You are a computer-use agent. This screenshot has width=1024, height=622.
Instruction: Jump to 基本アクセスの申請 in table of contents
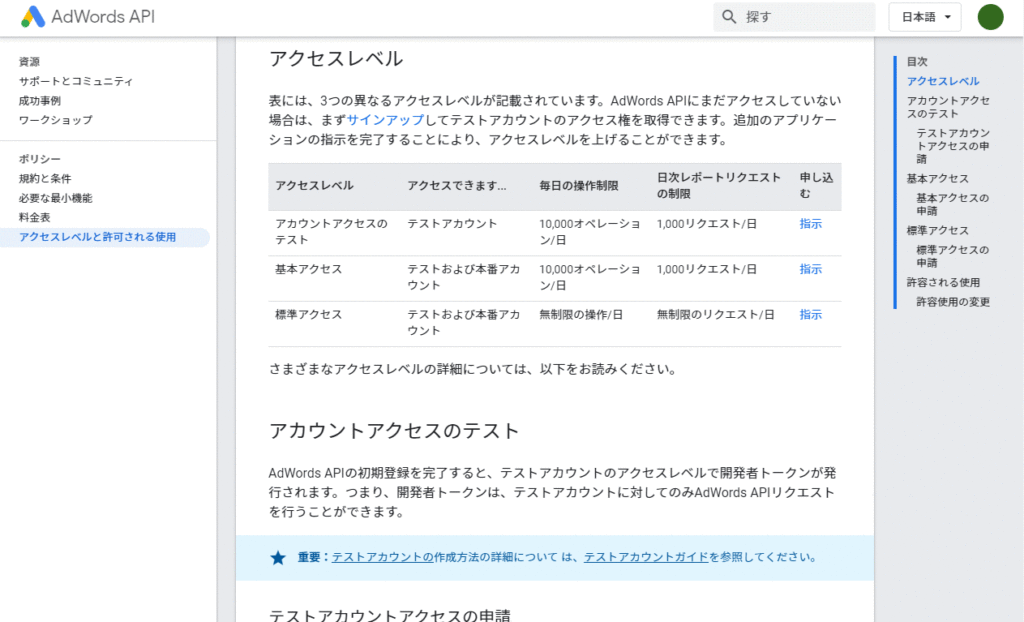pyautogui.click(x=953, y=205)
